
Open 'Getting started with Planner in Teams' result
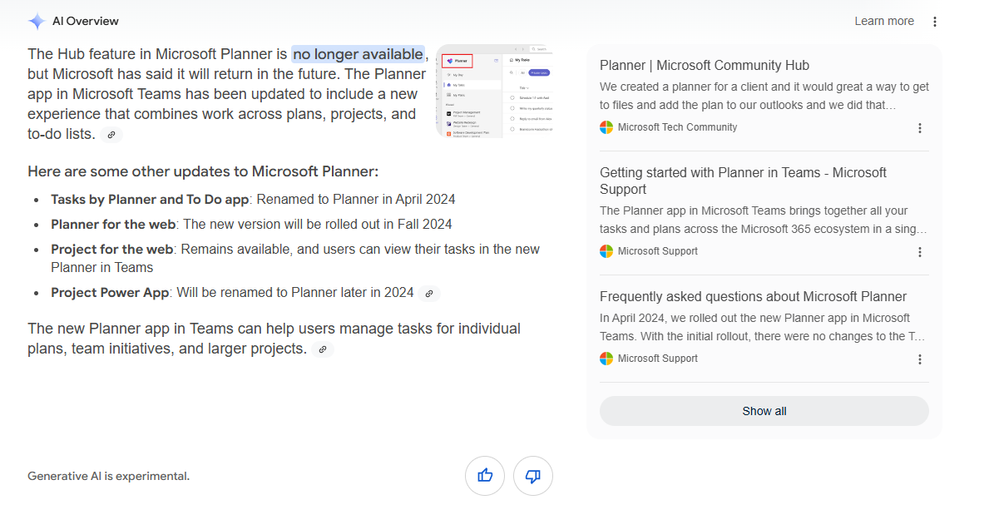(743, 180)
